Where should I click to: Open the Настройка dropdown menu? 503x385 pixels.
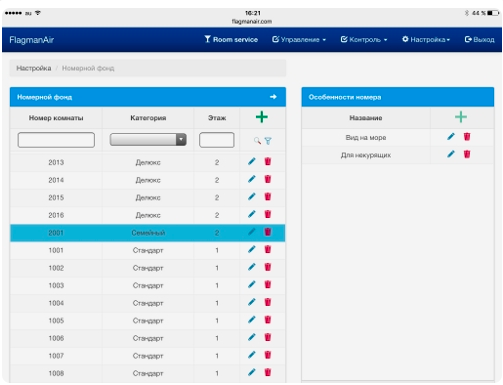click(x=426, y=40)
